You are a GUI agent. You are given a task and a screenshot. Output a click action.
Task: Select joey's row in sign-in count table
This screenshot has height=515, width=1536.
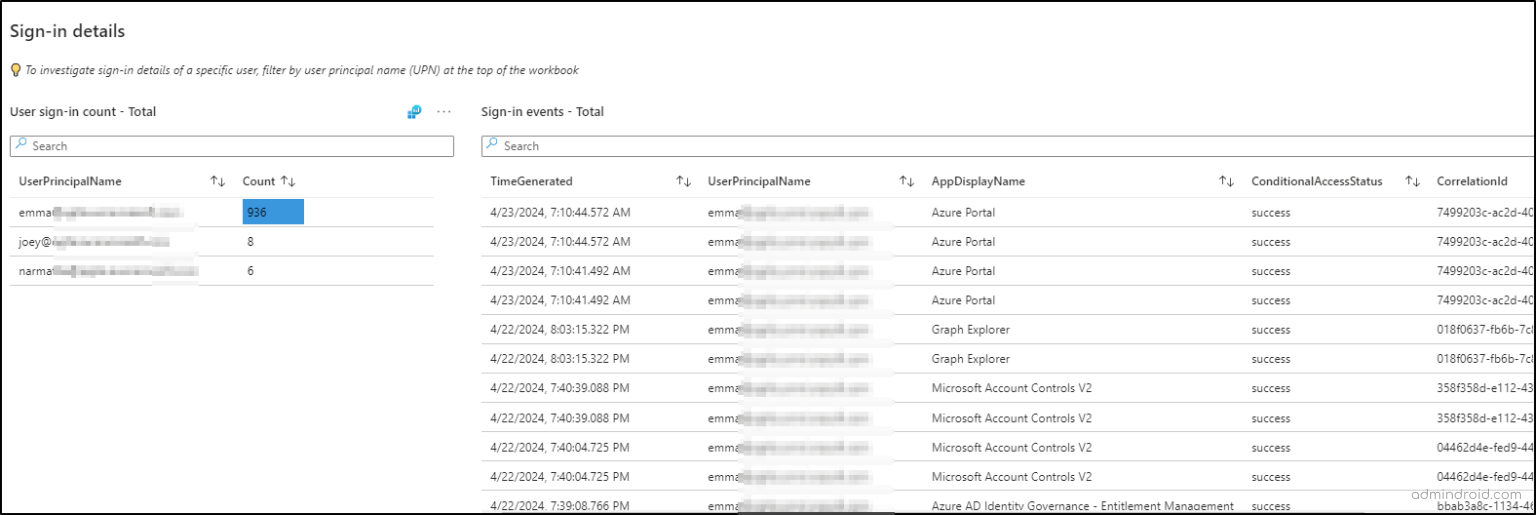[x=222, y=241]
